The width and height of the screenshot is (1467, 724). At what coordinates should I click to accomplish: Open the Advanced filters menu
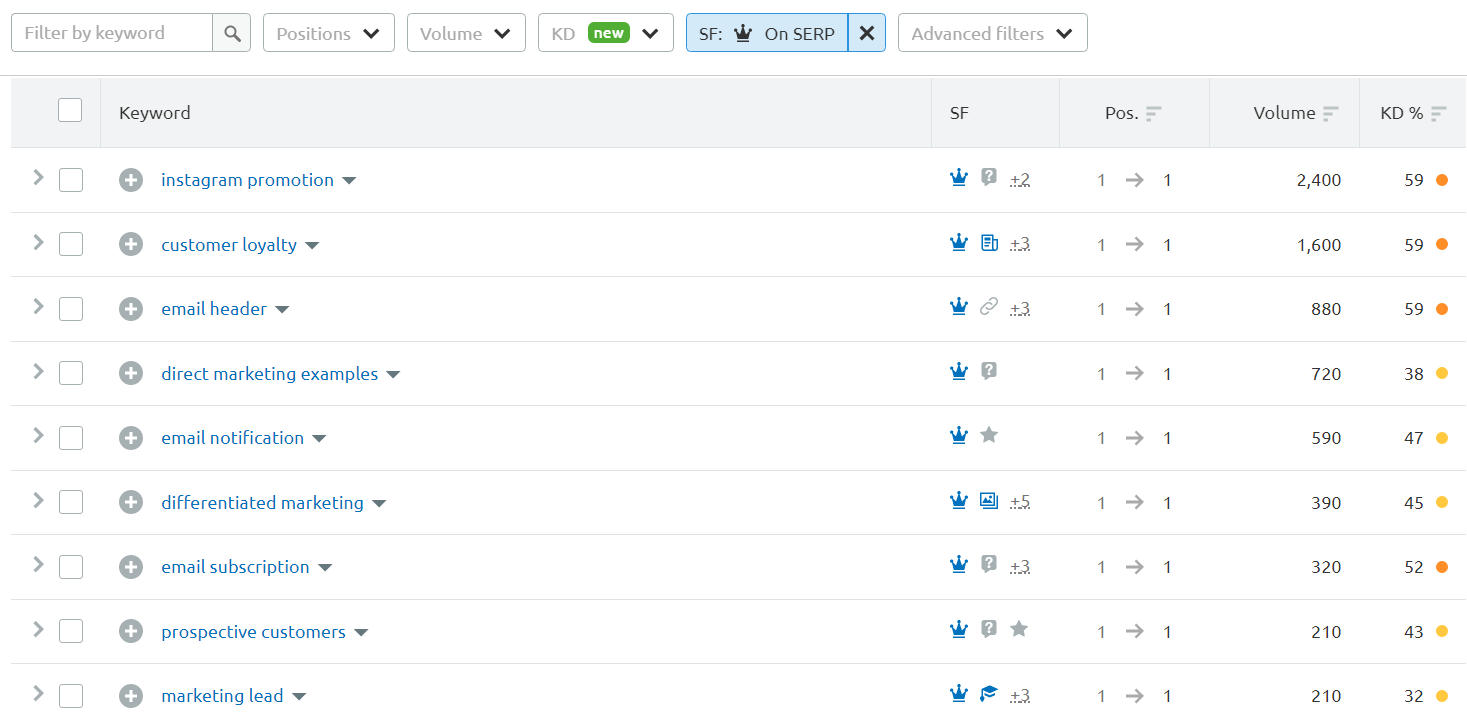coord(991,32)
